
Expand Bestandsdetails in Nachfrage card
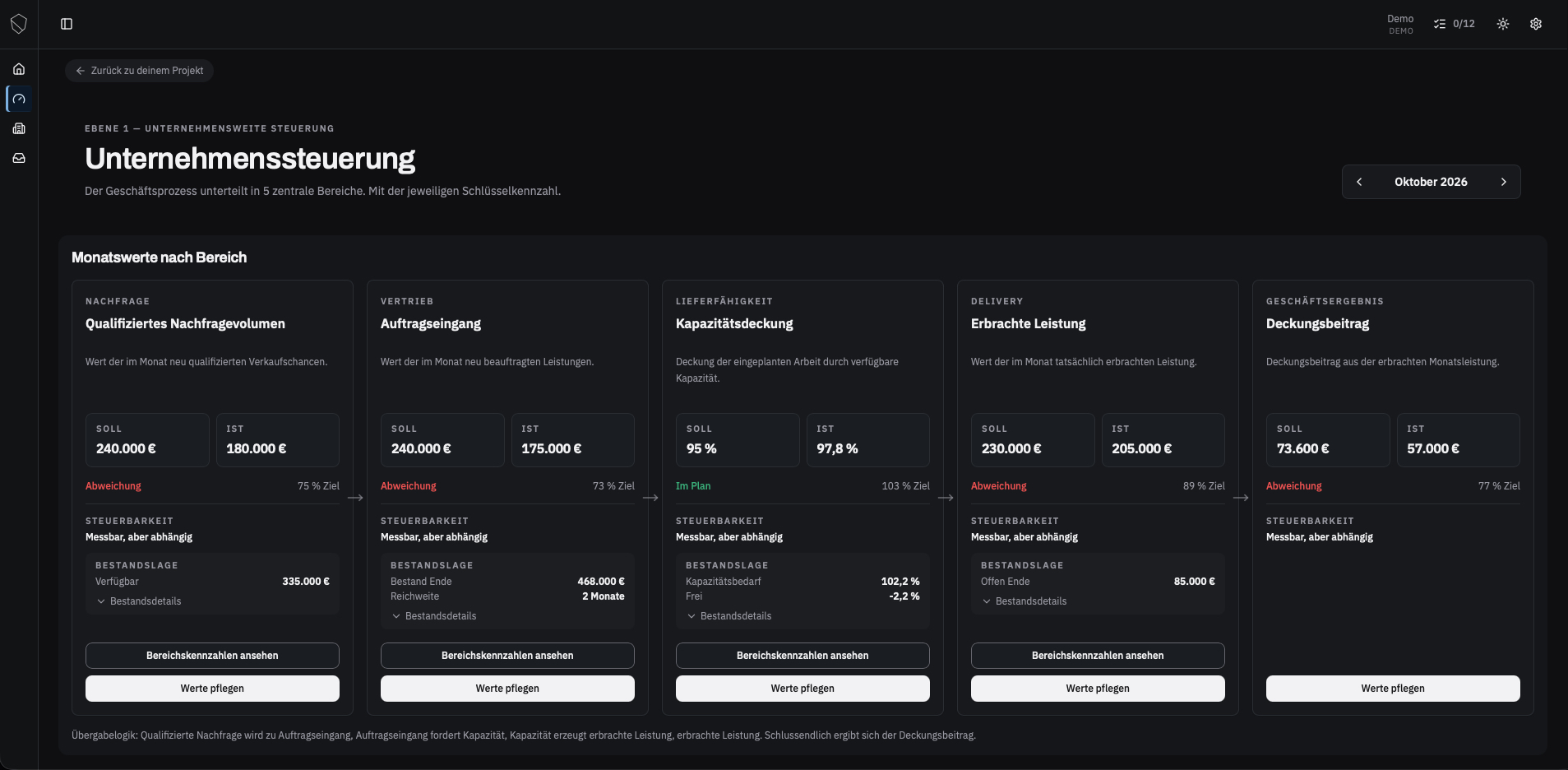click(139, 601)
